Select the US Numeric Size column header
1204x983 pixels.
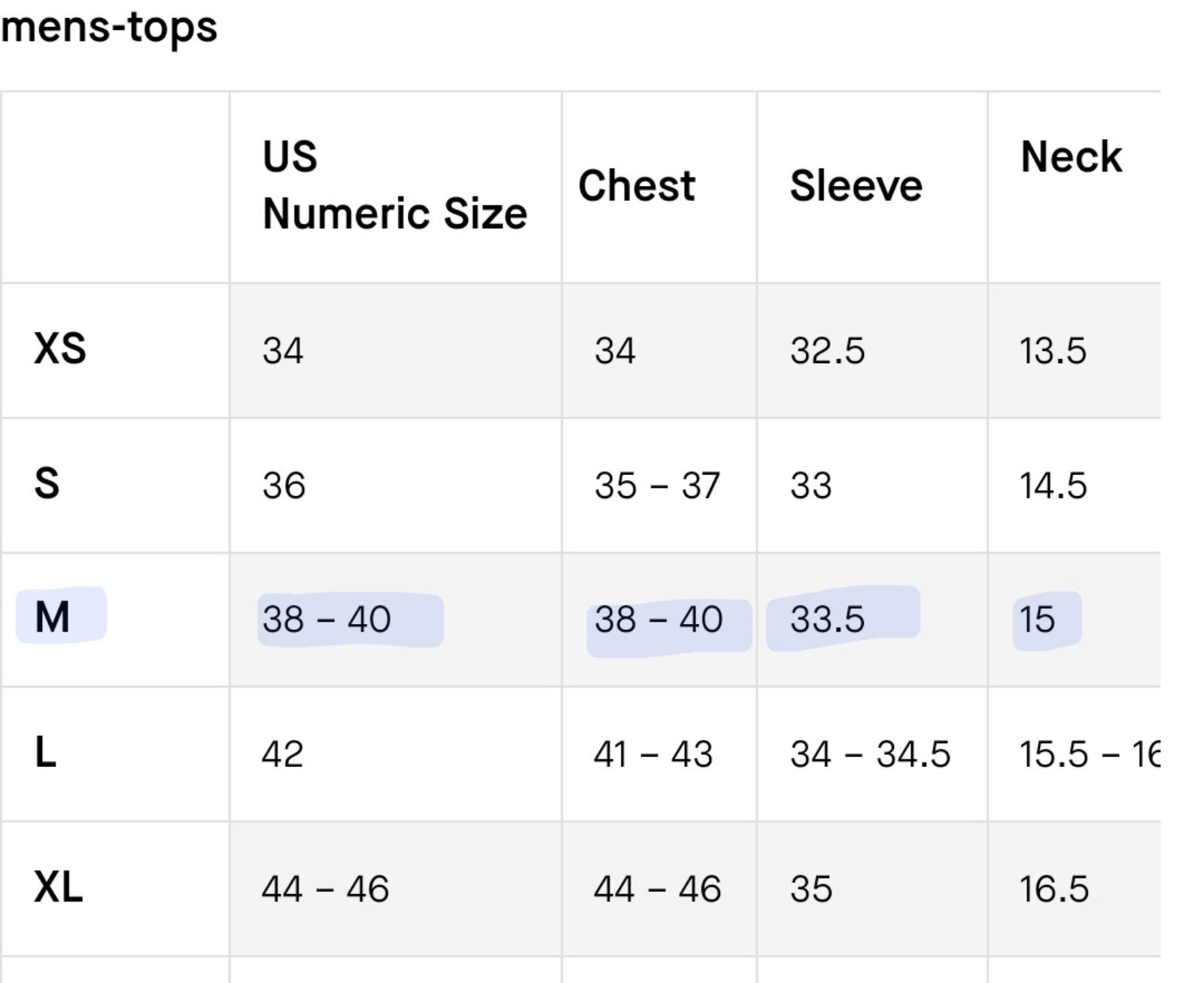pyautogui.click(x=394, y=185)
